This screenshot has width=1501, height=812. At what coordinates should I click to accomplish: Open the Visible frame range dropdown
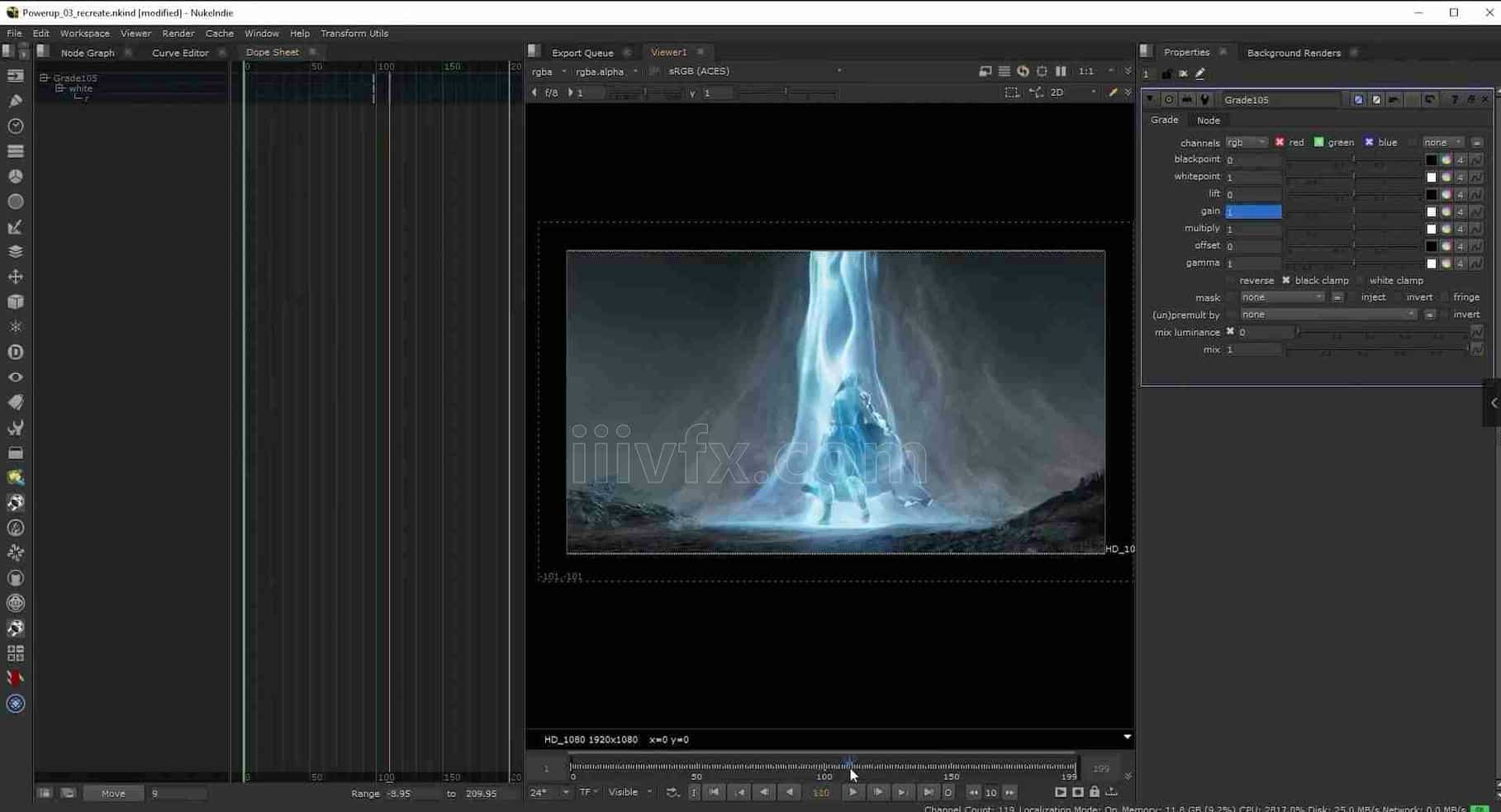pos(629,792)
